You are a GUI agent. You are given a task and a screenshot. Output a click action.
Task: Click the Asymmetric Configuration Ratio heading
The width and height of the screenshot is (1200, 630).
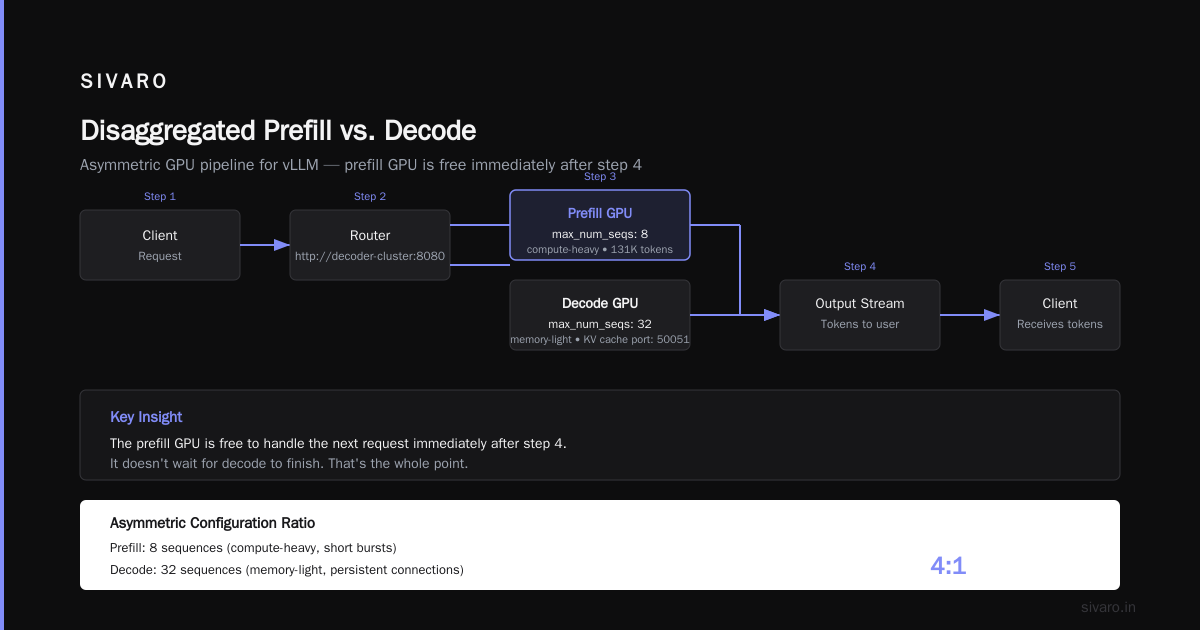(x=213, y=523)
